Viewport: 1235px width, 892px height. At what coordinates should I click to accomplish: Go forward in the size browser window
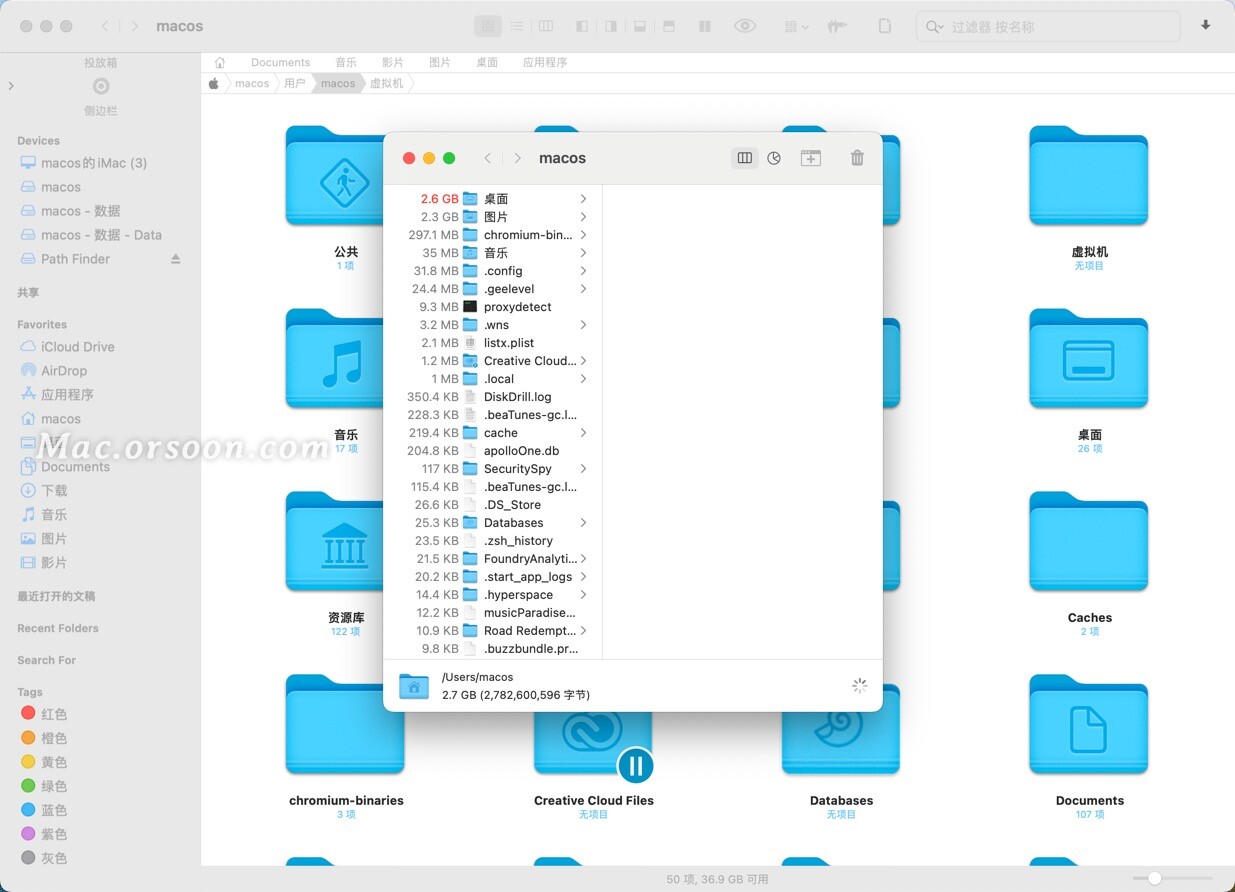point(517,158)
